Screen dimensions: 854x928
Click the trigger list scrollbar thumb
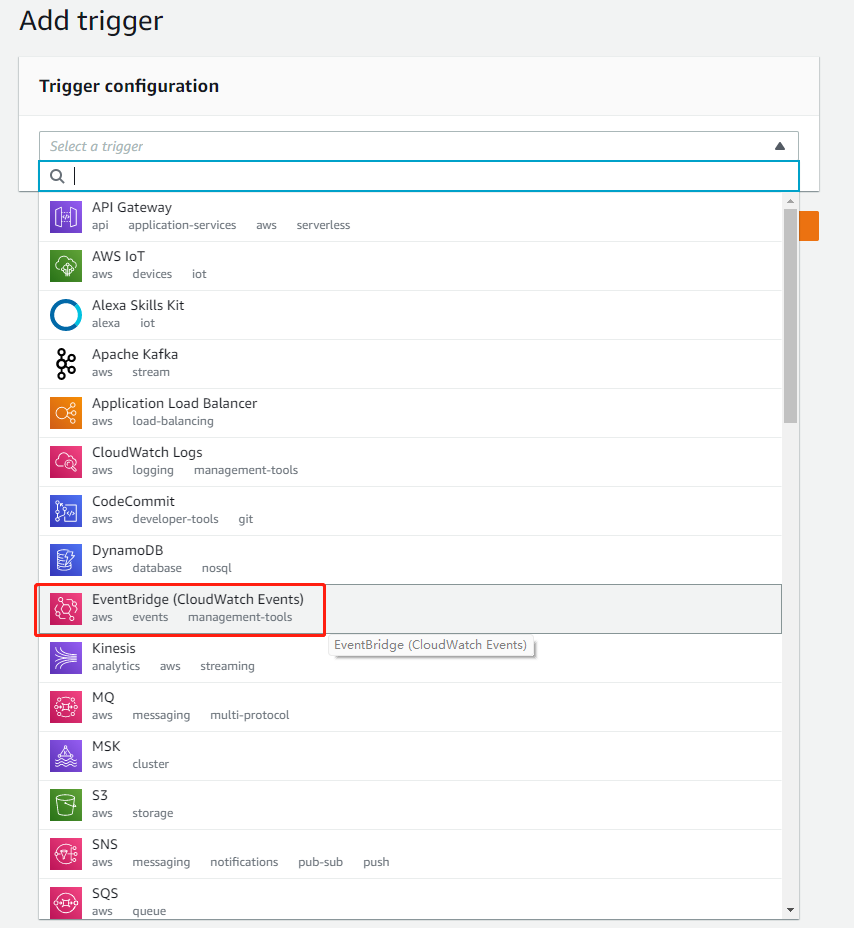coord(790,315)
